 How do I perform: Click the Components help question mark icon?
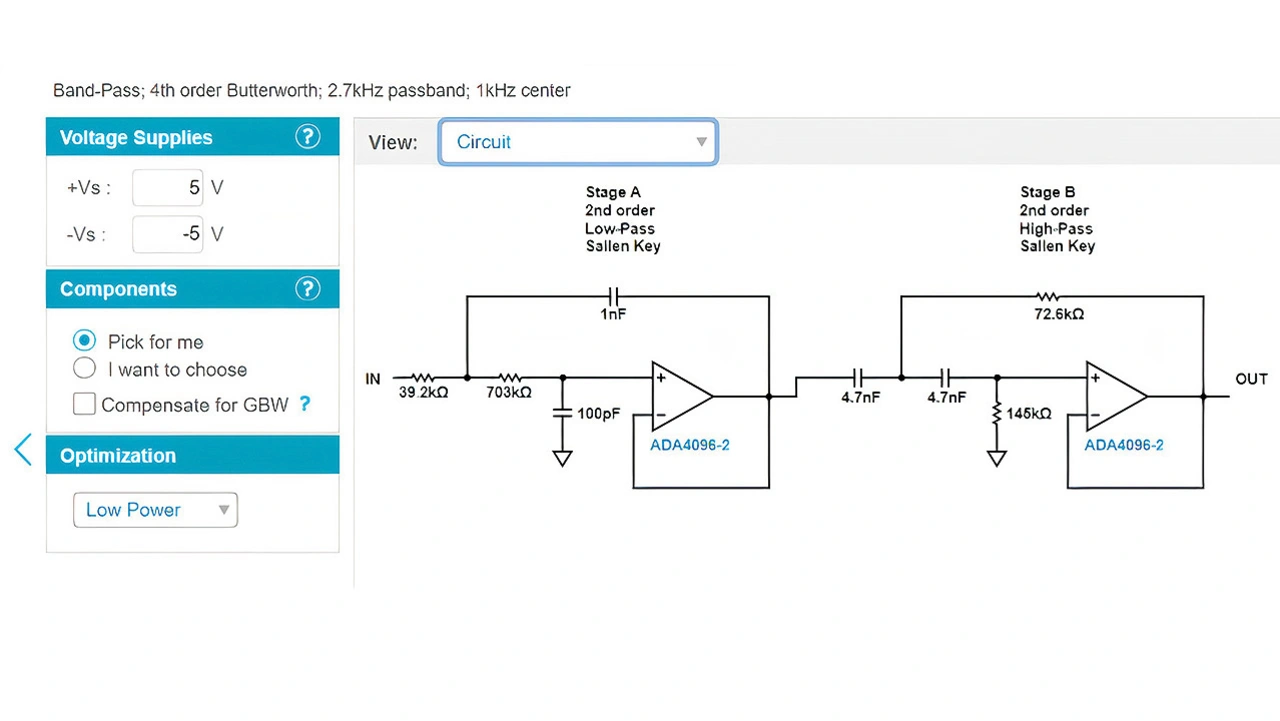point(308,289)
